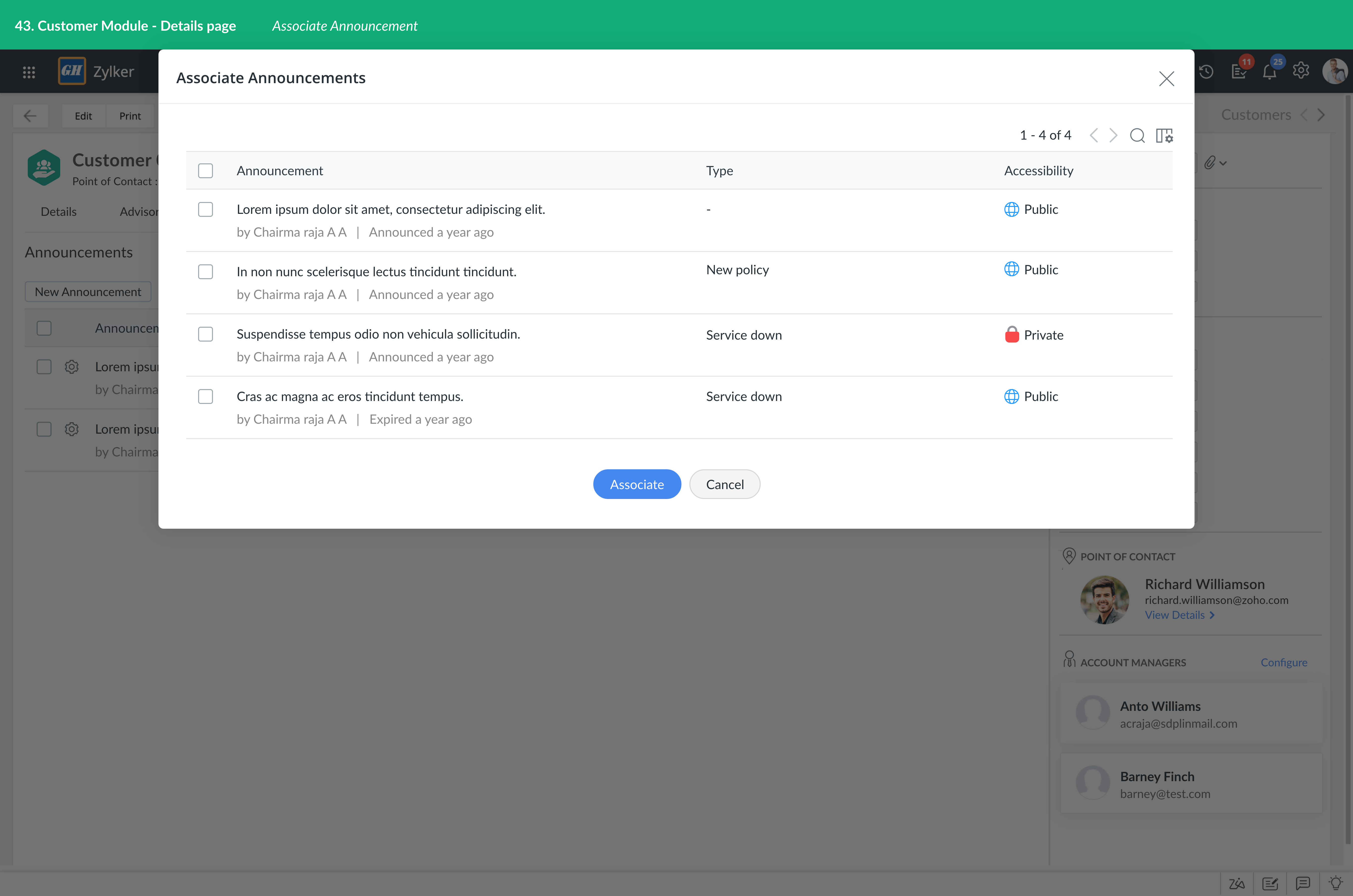Click the lightbulb icon in the bottom bar
This screenshot has width=1353, height=896.
click(x=1336, y=883)
